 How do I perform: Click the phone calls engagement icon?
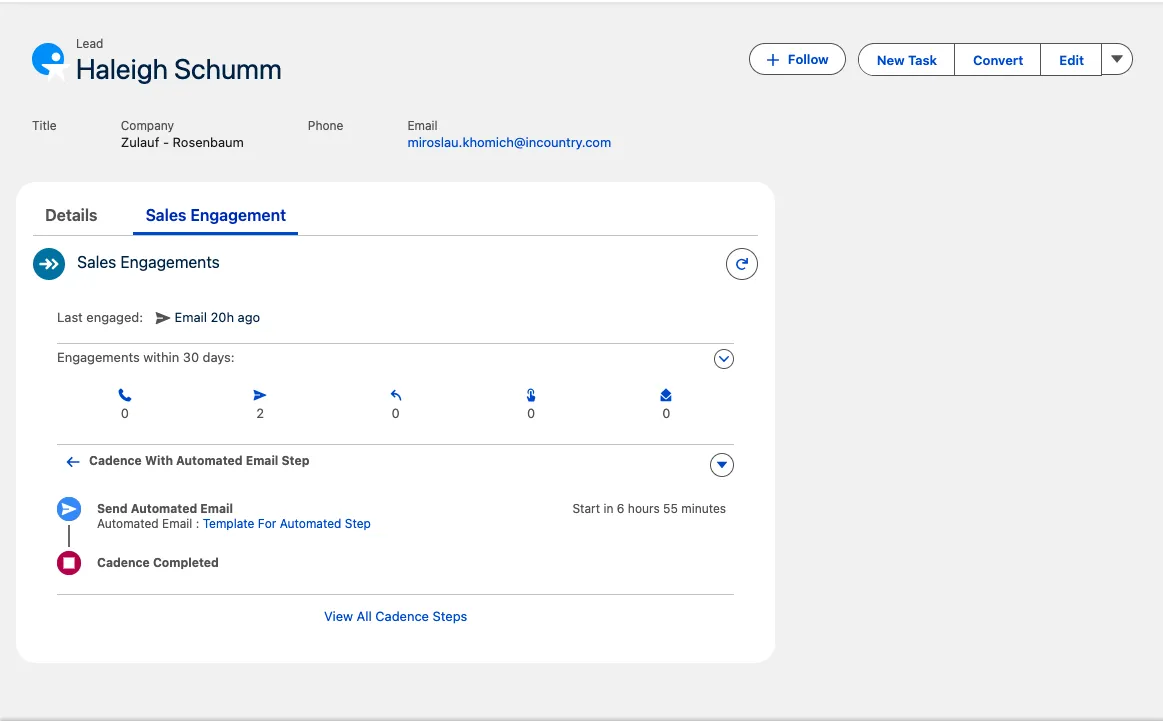tap(124, 396)
